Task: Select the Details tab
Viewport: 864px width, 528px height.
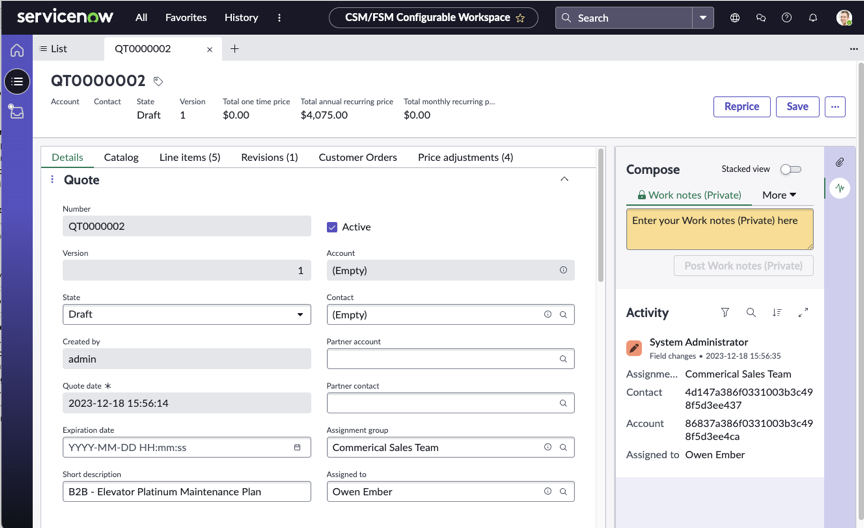Action: [67, 158]
